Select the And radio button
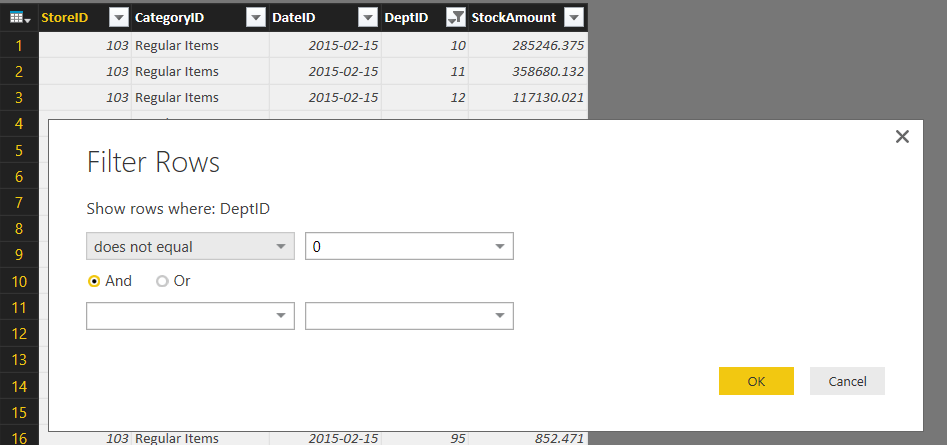 [94, 281]
